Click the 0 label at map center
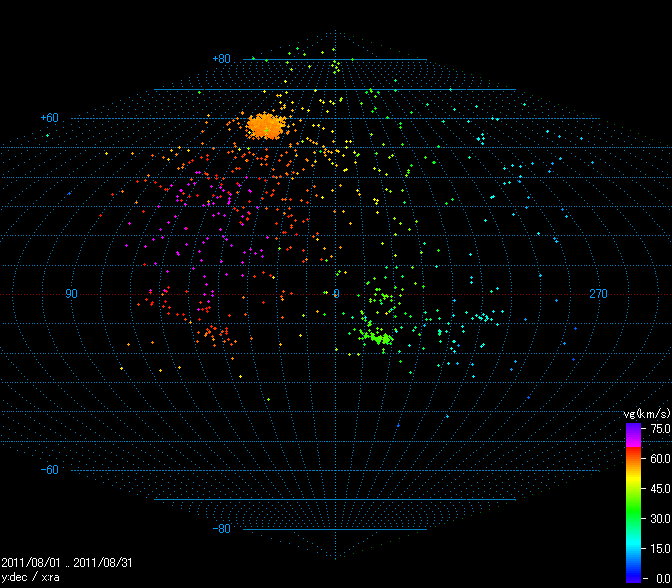672x588 pixels. [336, 294]
